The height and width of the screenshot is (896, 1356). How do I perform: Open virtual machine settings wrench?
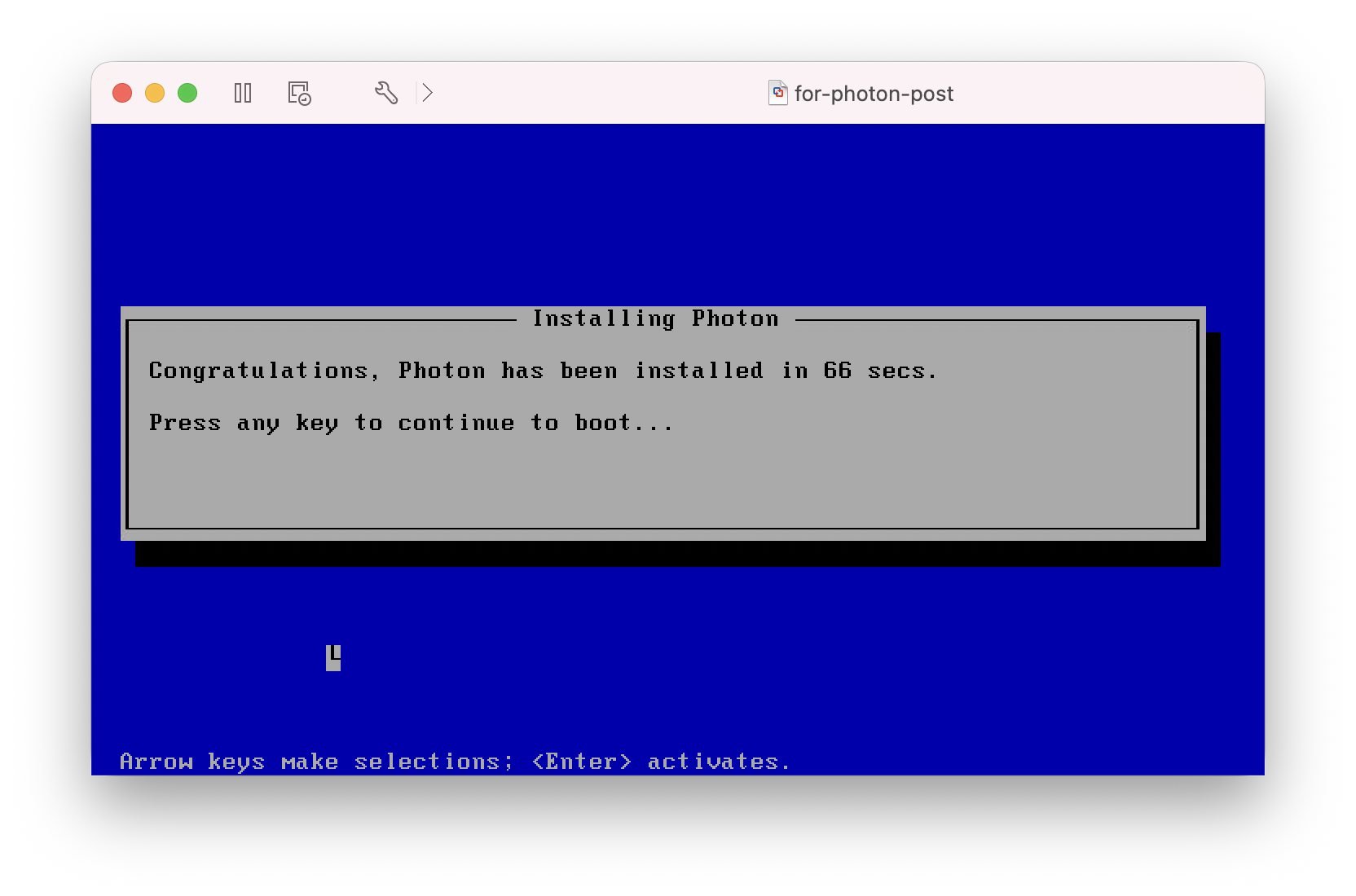386,93
